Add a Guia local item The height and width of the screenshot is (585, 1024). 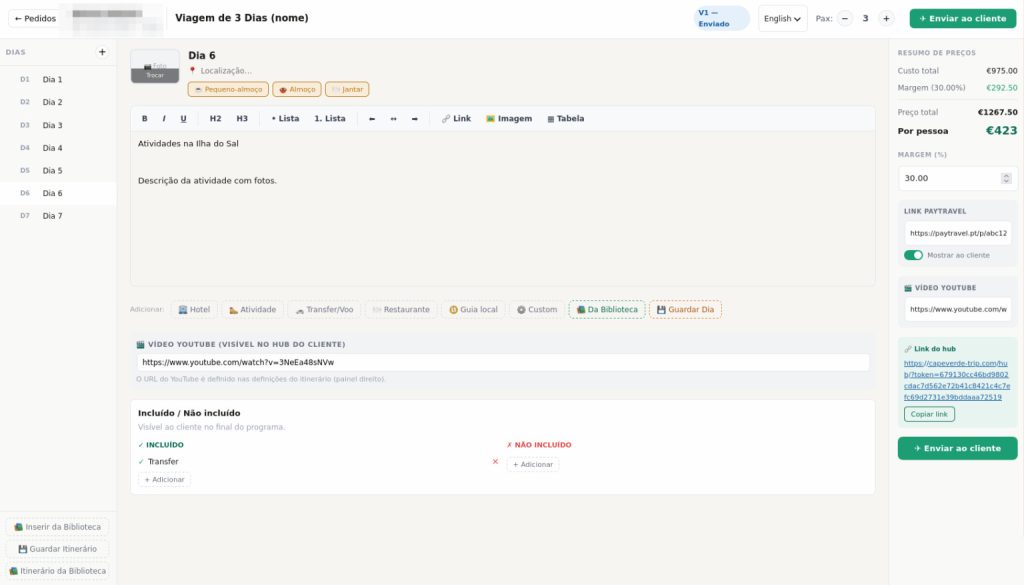(473, 309)
